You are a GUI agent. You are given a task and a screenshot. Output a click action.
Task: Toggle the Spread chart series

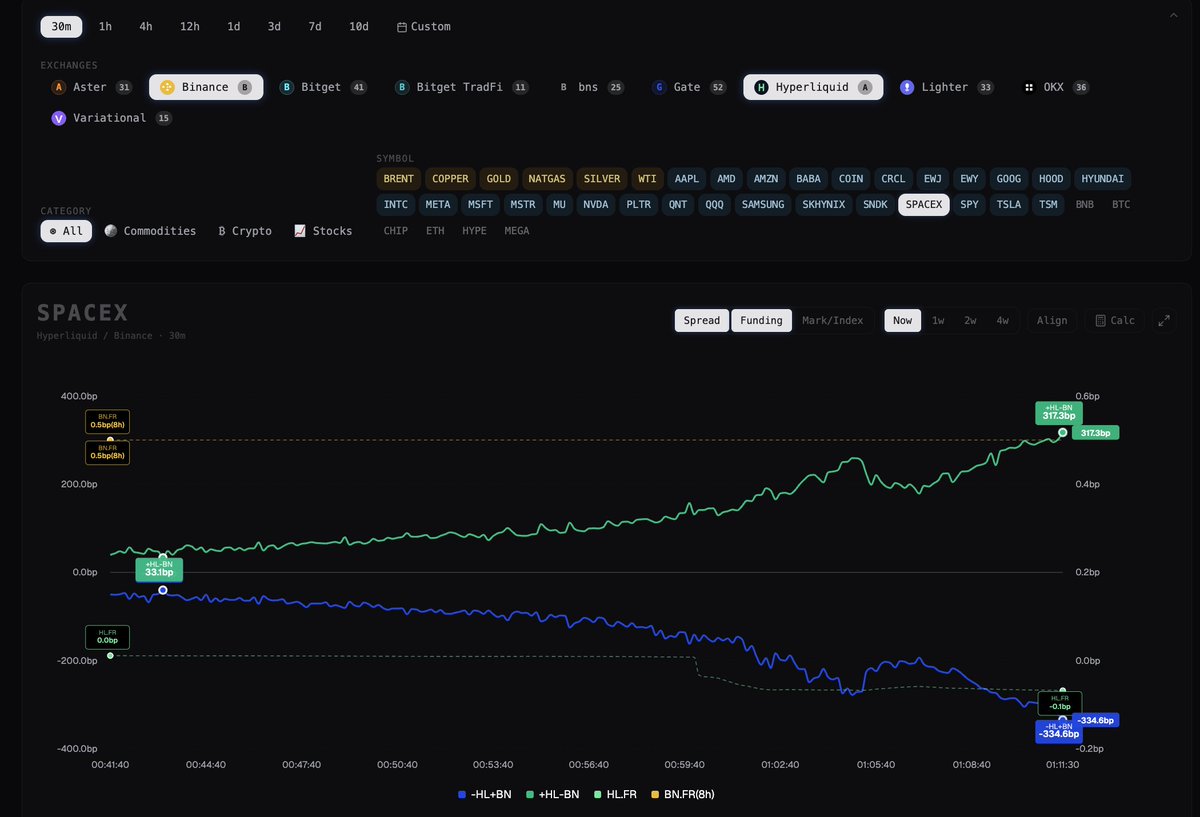[x=702, y=320]
